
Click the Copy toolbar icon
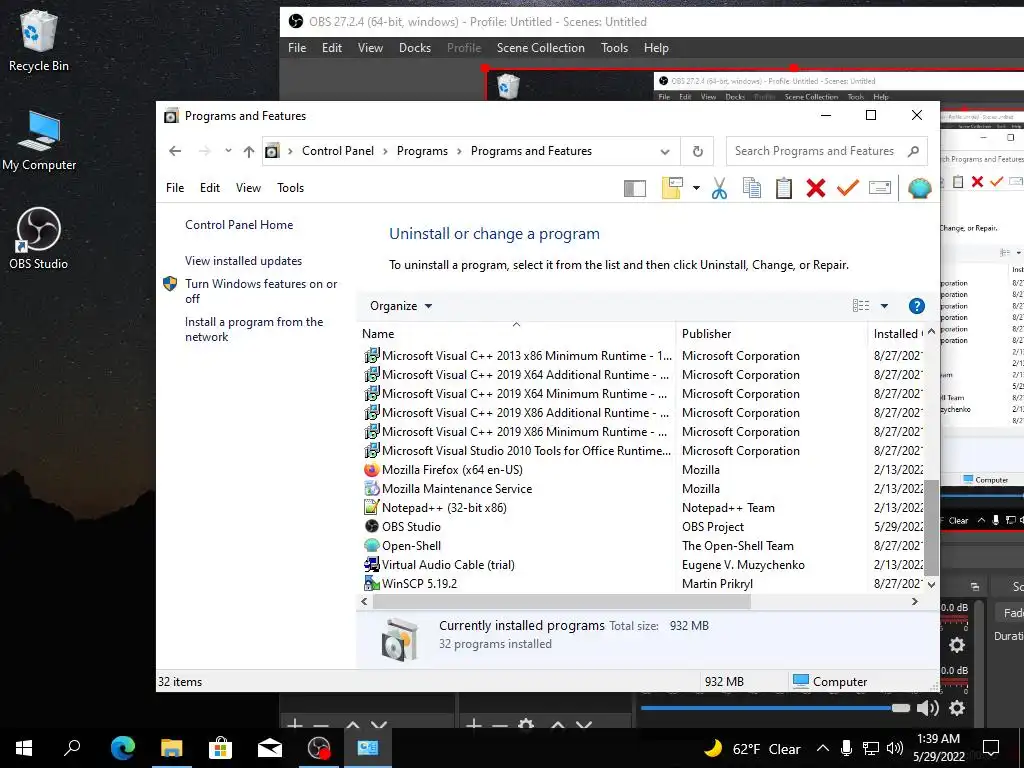[752, 188]
